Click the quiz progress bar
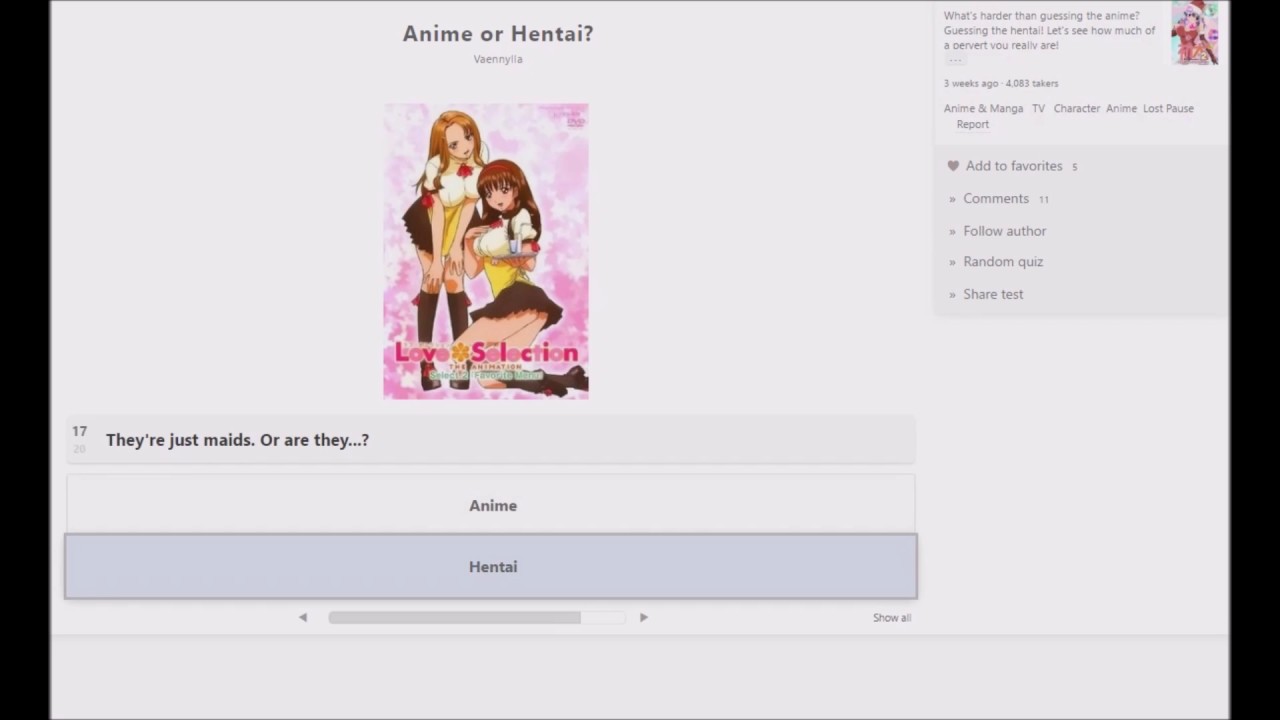1280x720 pixels. point(476,617)
